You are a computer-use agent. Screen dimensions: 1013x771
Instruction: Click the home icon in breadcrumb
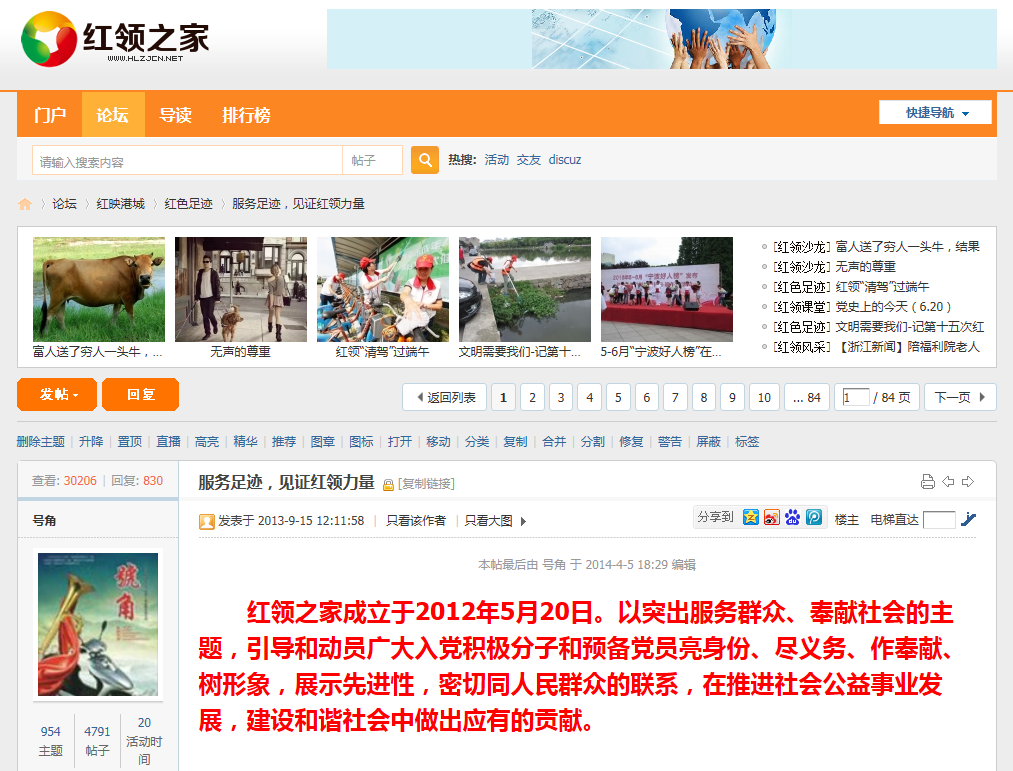tap(25, 204)
